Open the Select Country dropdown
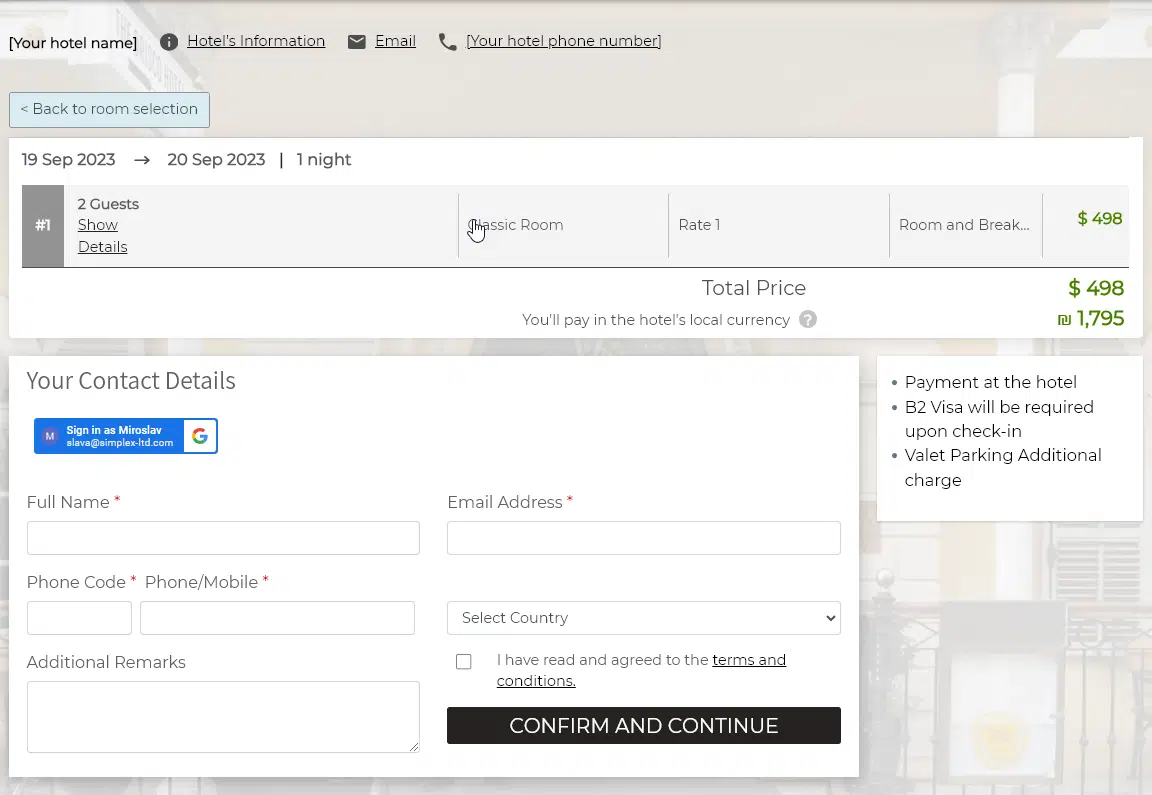This screenshot has height=795, width=1152. (643, 618)
